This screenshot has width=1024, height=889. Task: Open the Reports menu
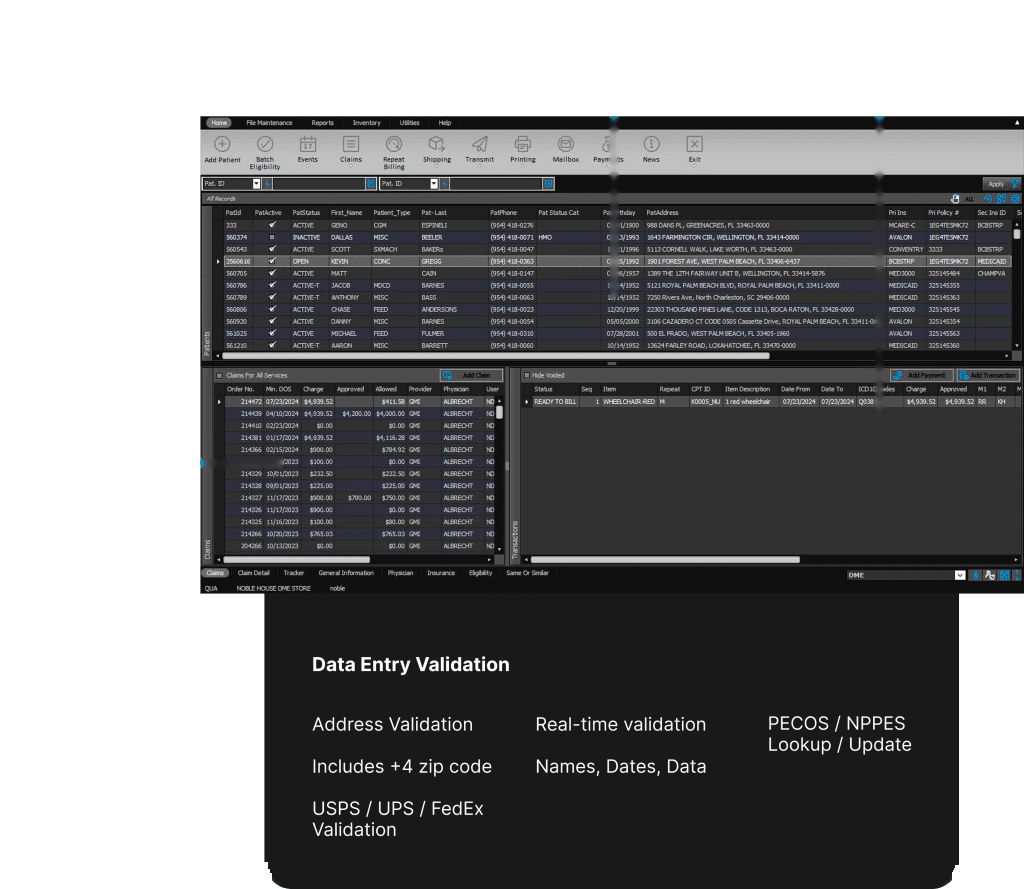pos(322,123)
